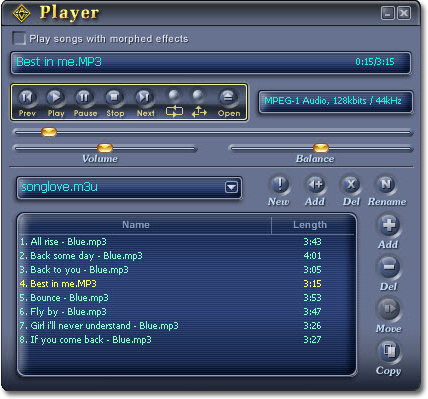The height and width of the screenshot is (399, 428).
Task: Click the Length column header
Action: 310,225
